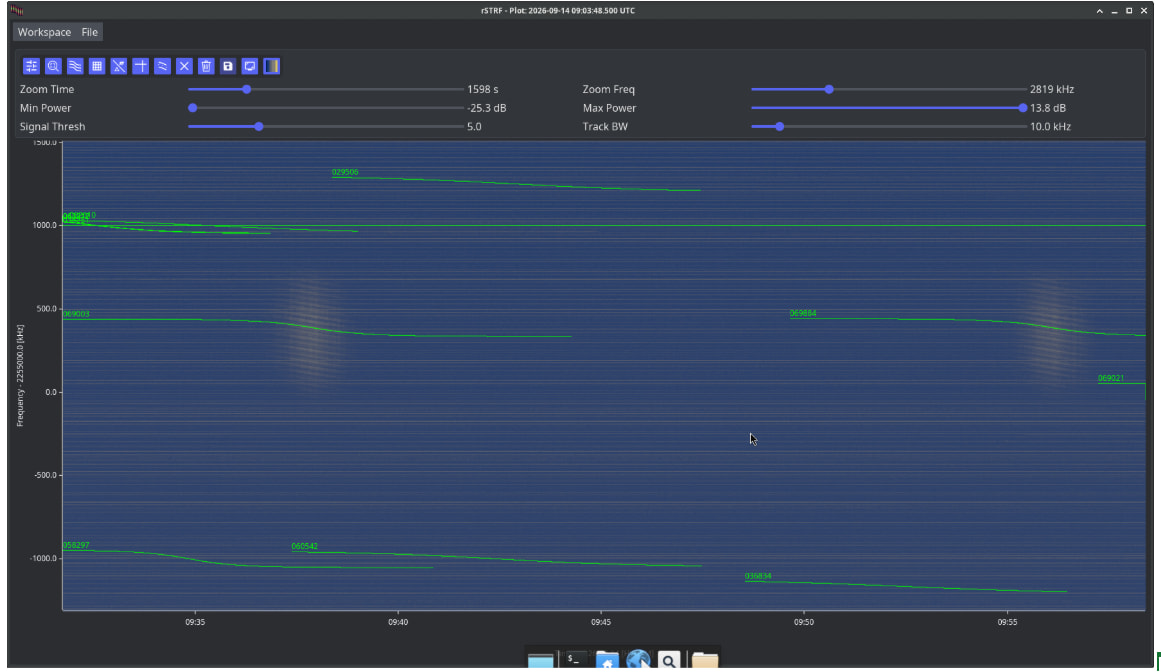This screenshot has width=1161, height=672.
Task: Toggle the crosshair icon in toolbar
Action: 141,67
